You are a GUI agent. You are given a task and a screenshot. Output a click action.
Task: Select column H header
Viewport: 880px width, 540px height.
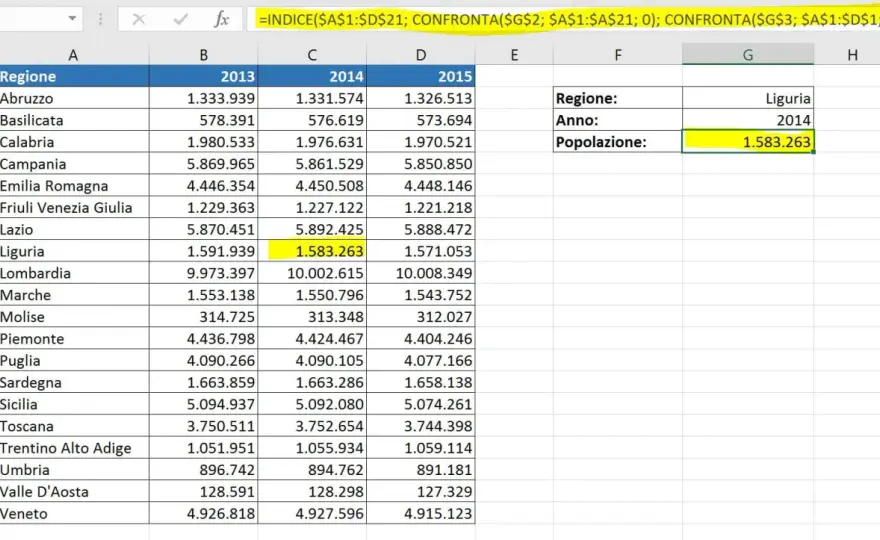point(852,54)
